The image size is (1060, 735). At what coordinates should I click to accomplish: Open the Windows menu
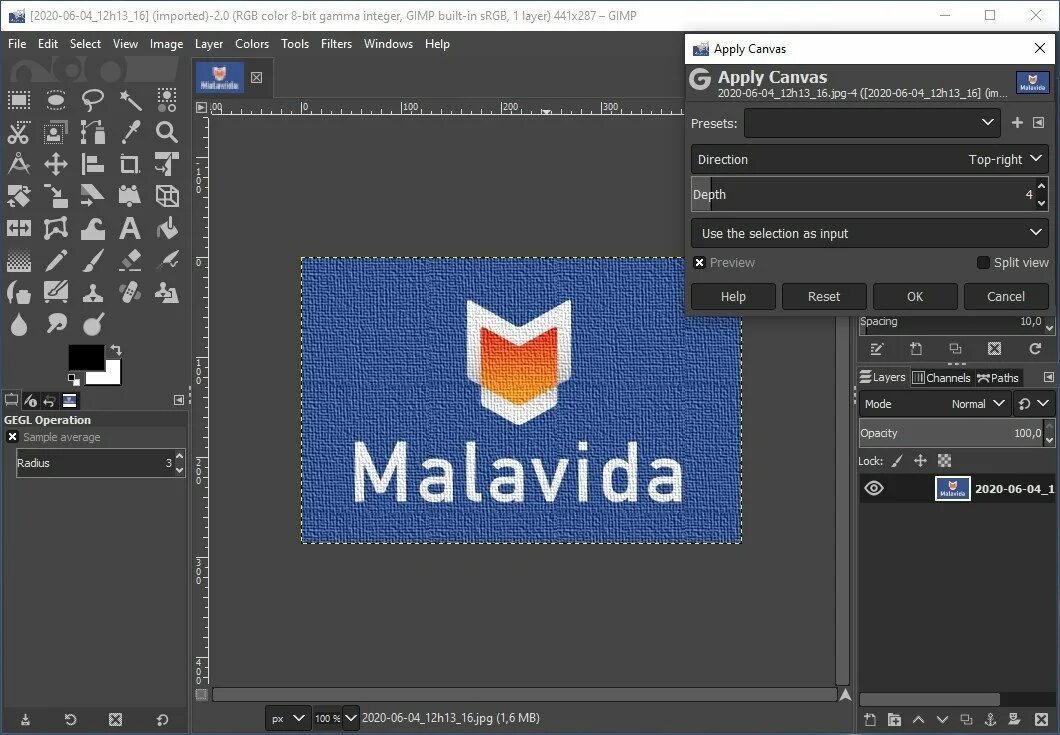pyautogui.click(x=388, y=44)
